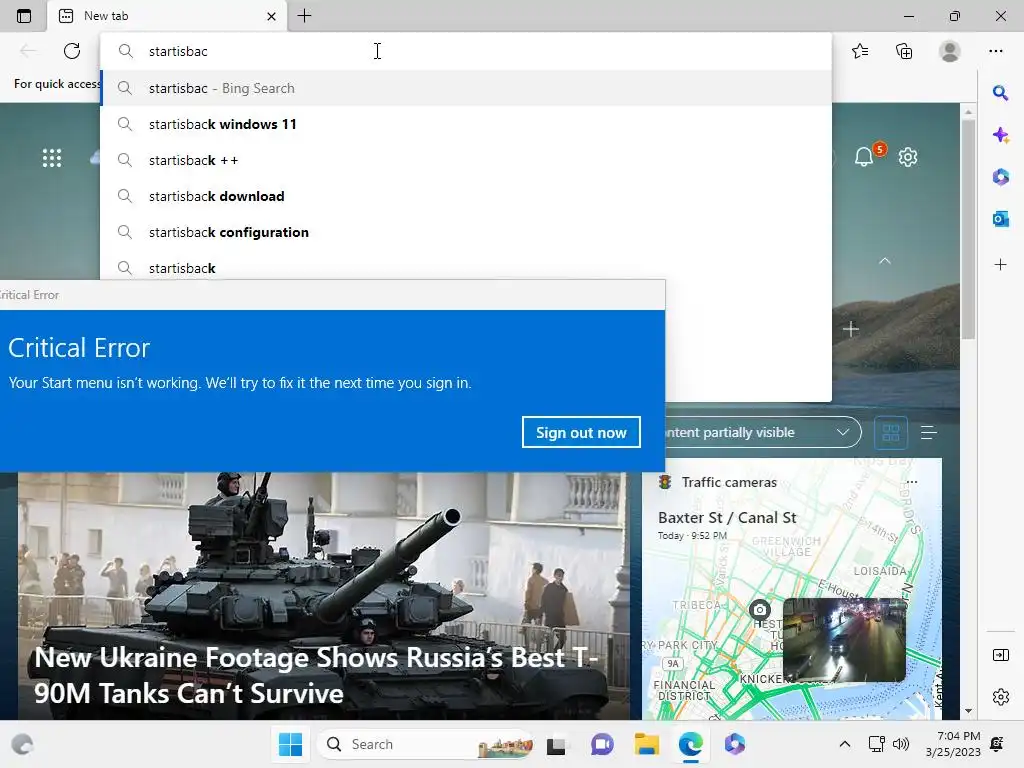Open the volume tray icon

point(901,744)
